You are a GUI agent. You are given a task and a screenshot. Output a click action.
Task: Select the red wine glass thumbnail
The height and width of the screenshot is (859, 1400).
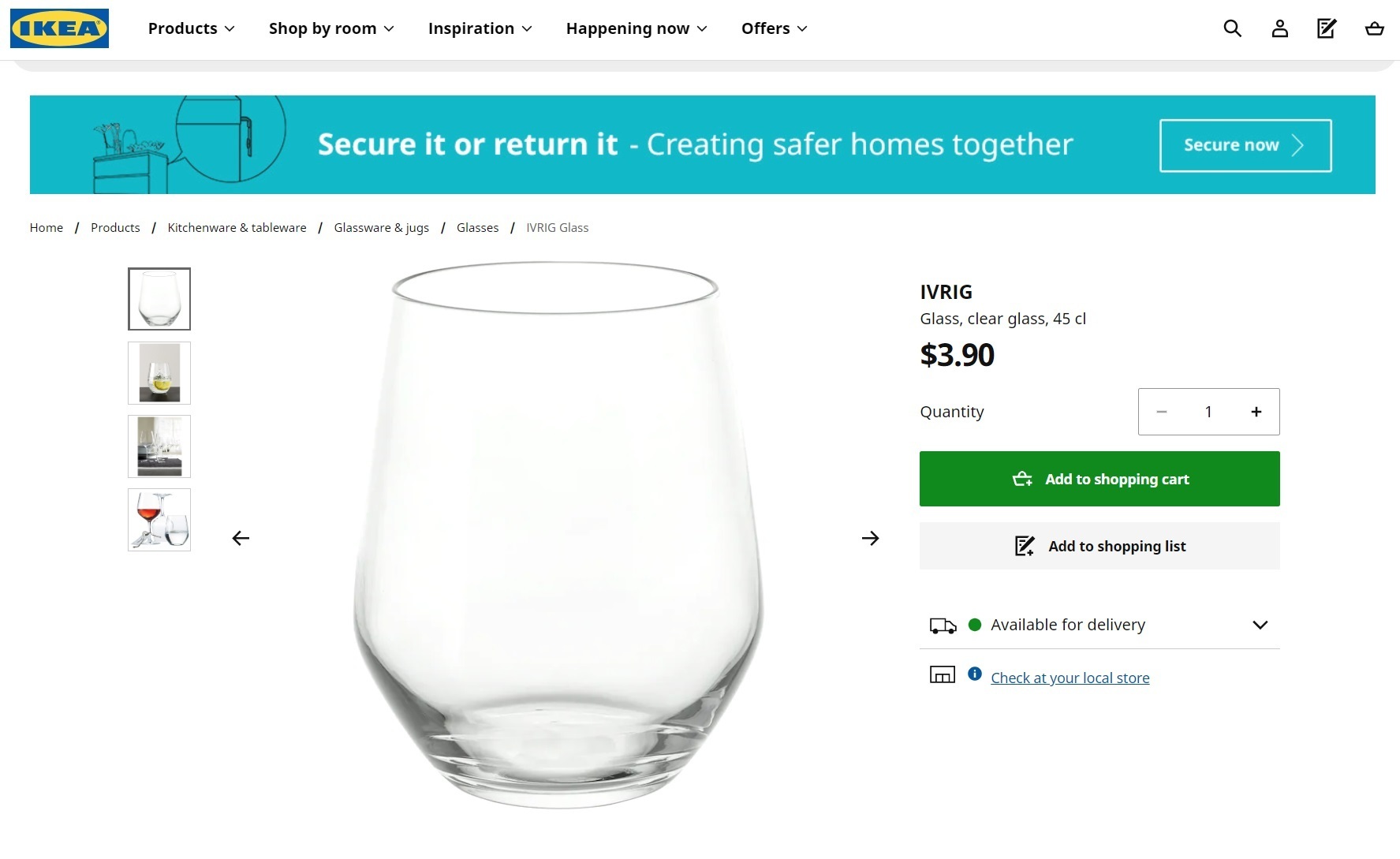159,520
